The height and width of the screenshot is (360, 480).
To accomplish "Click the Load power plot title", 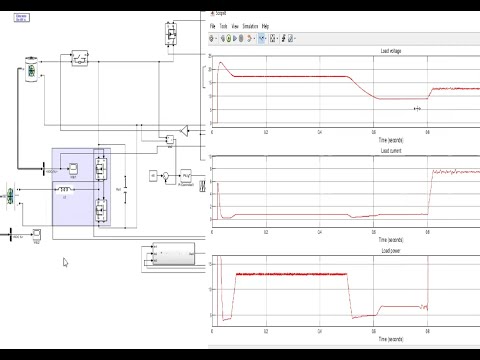I will pos(391,251).
